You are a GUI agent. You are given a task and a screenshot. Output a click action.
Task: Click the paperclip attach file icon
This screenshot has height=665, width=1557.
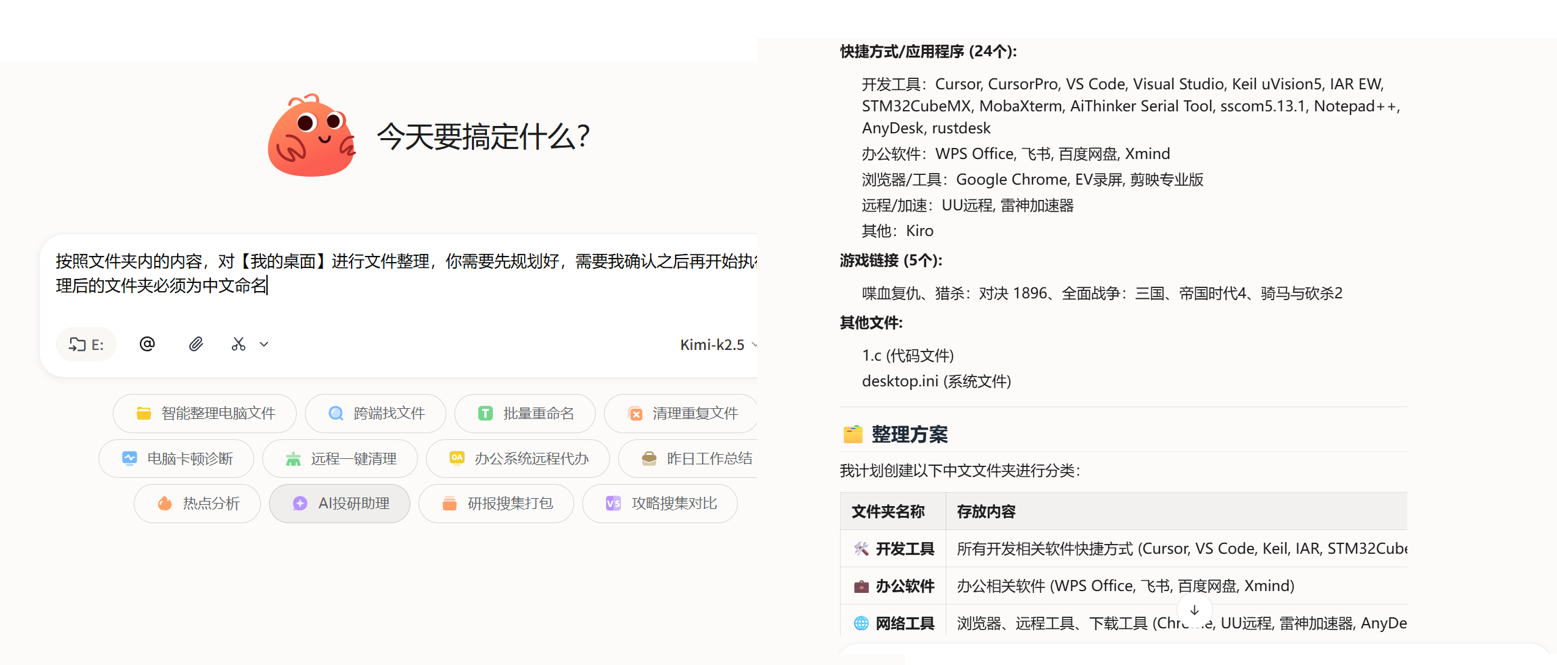(196, 344)
